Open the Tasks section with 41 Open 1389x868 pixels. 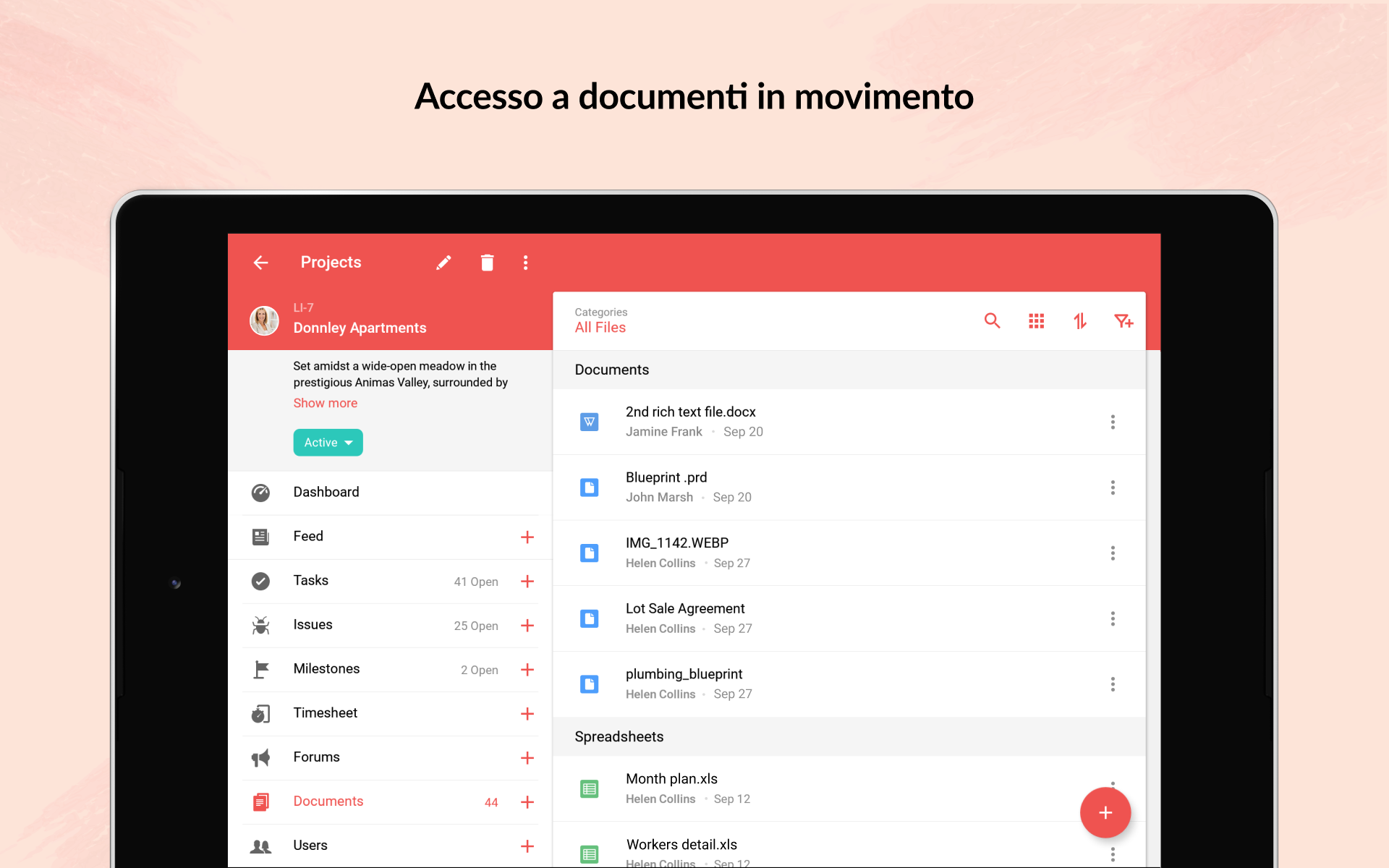390,581
